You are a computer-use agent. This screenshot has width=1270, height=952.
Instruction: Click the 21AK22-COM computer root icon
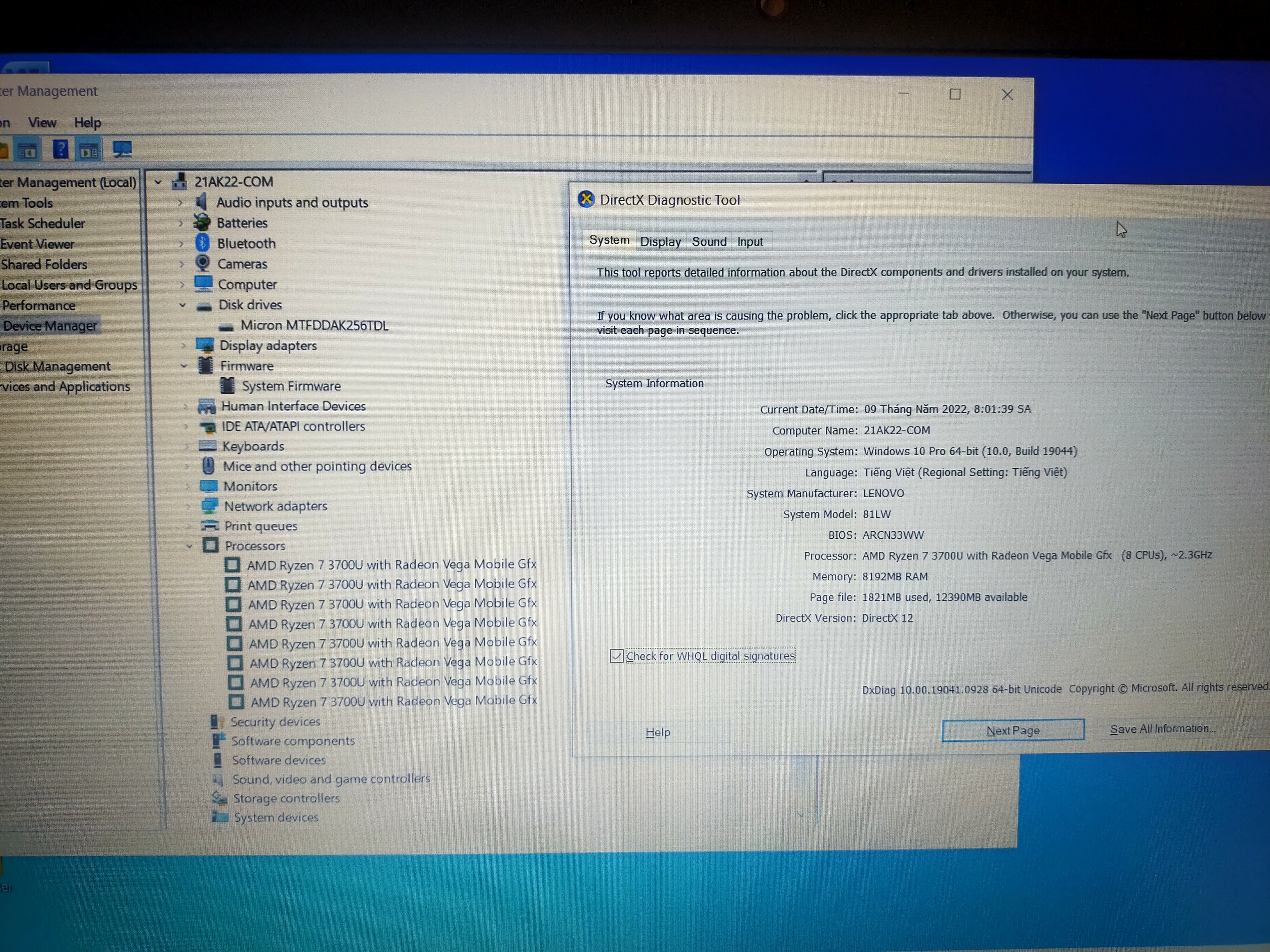pos(180,181)
